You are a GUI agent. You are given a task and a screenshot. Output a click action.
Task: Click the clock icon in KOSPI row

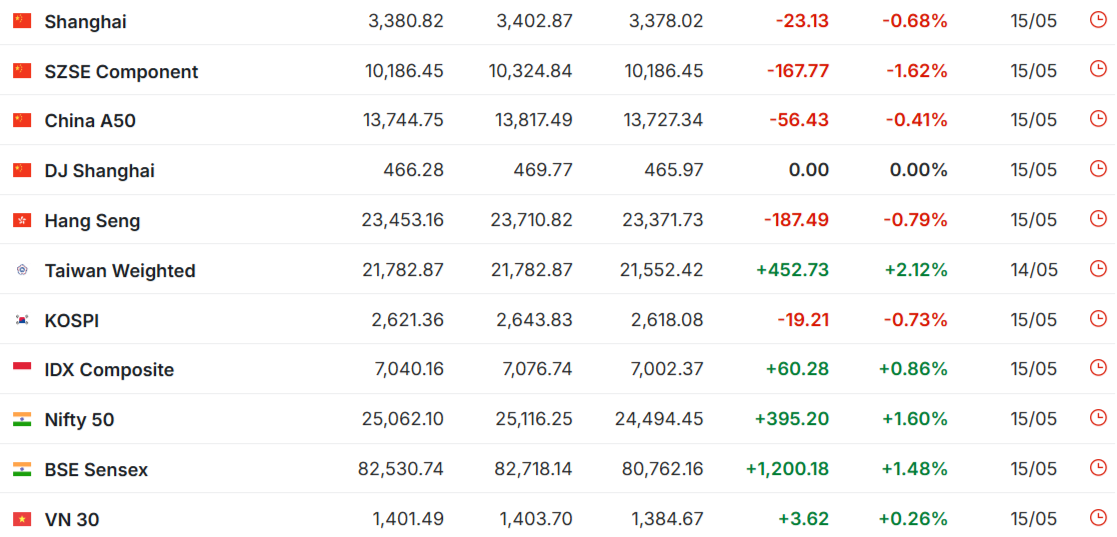1098,318
